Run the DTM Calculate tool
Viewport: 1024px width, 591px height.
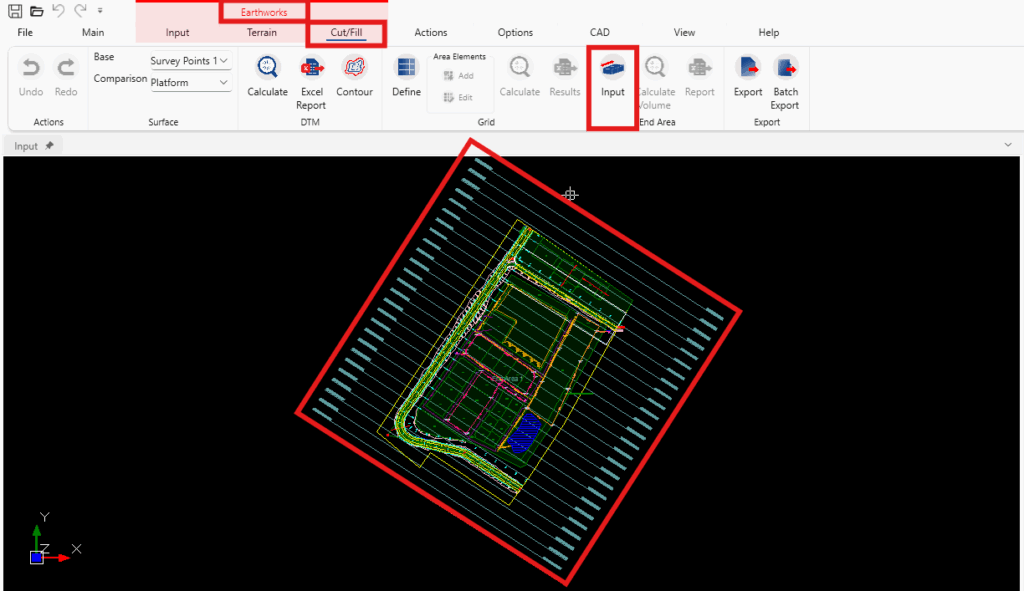pos(267,77)
